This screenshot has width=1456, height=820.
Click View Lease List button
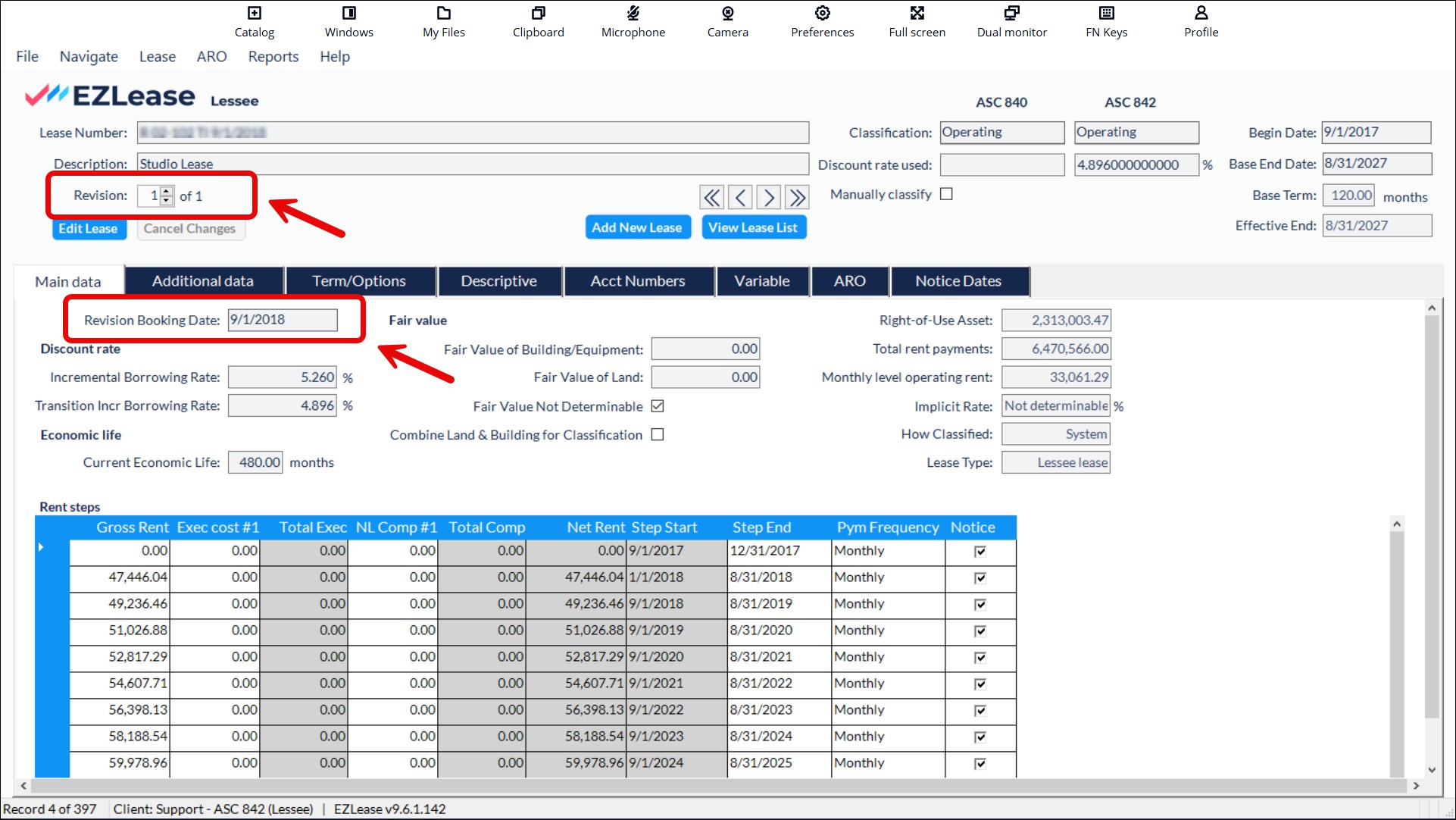coord(753,227)
